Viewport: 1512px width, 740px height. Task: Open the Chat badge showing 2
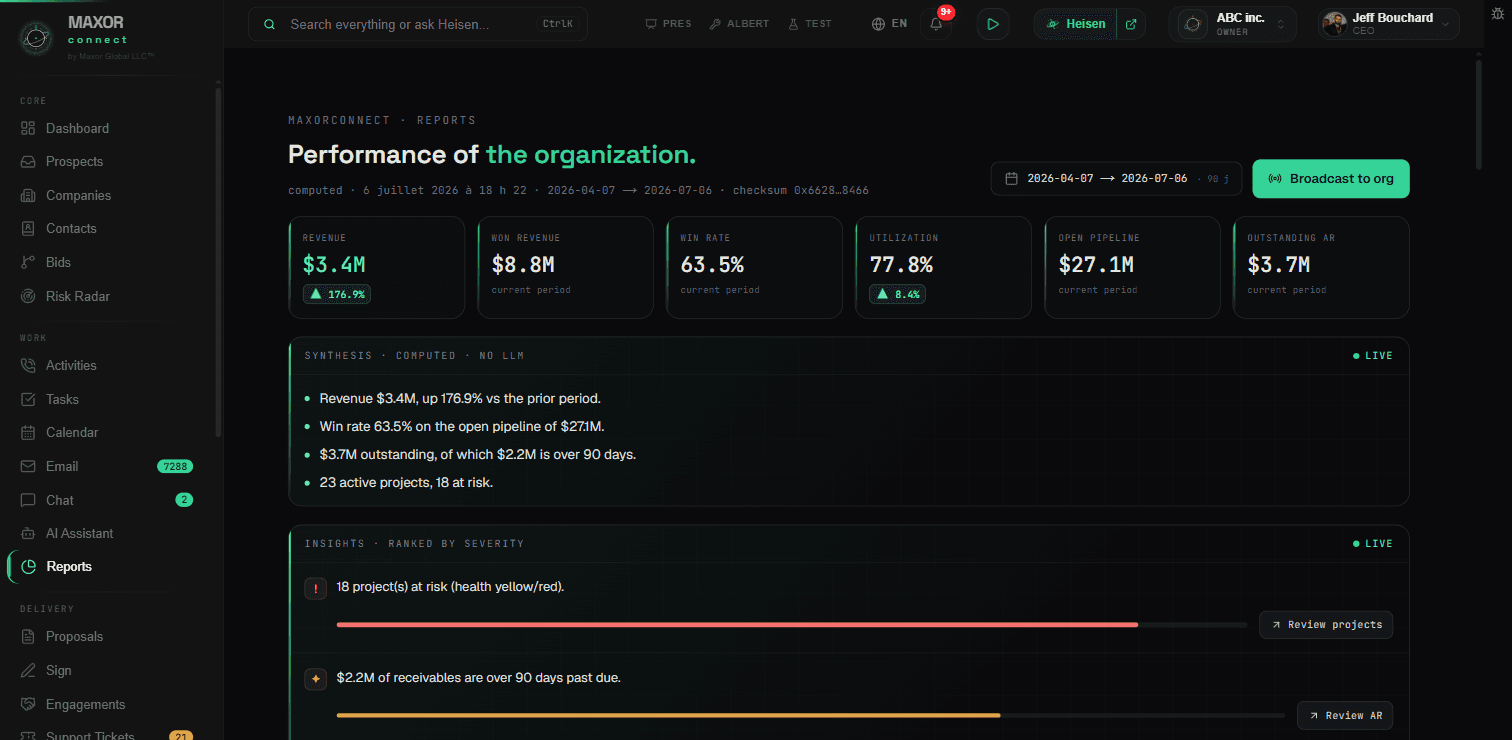point(184,500)
